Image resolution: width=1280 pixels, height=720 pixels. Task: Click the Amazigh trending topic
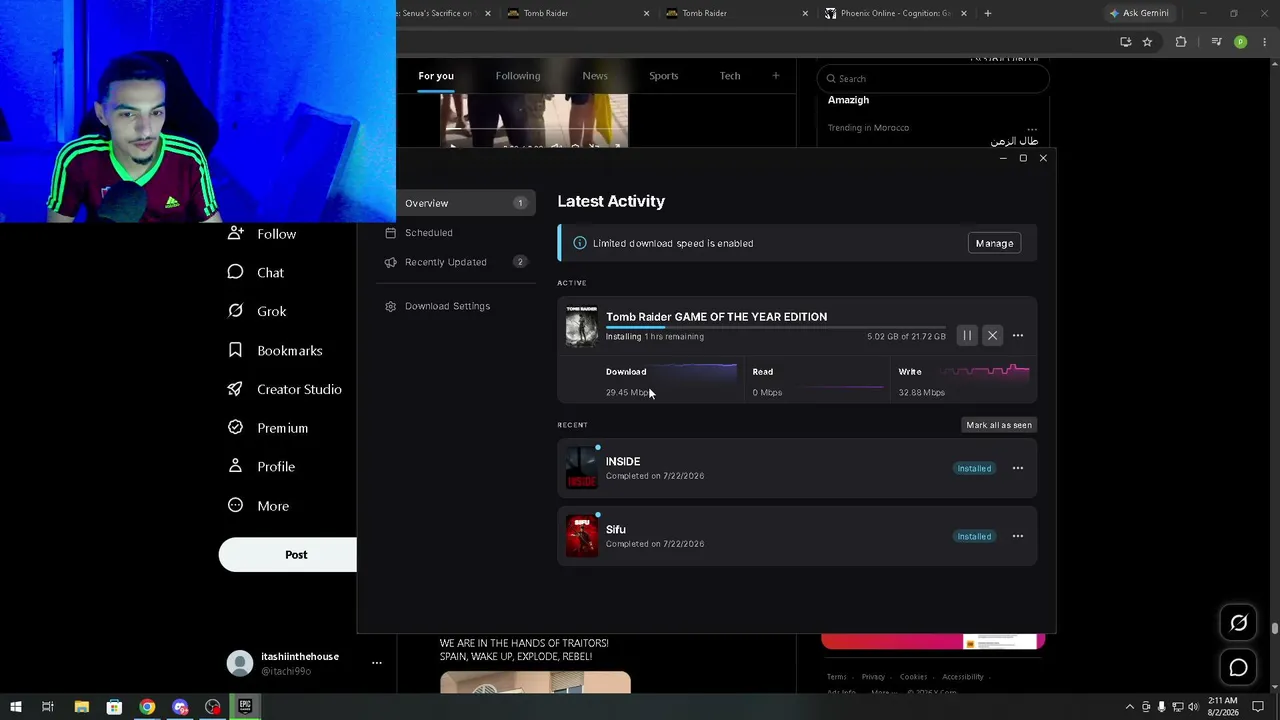(x=848, y=100)
